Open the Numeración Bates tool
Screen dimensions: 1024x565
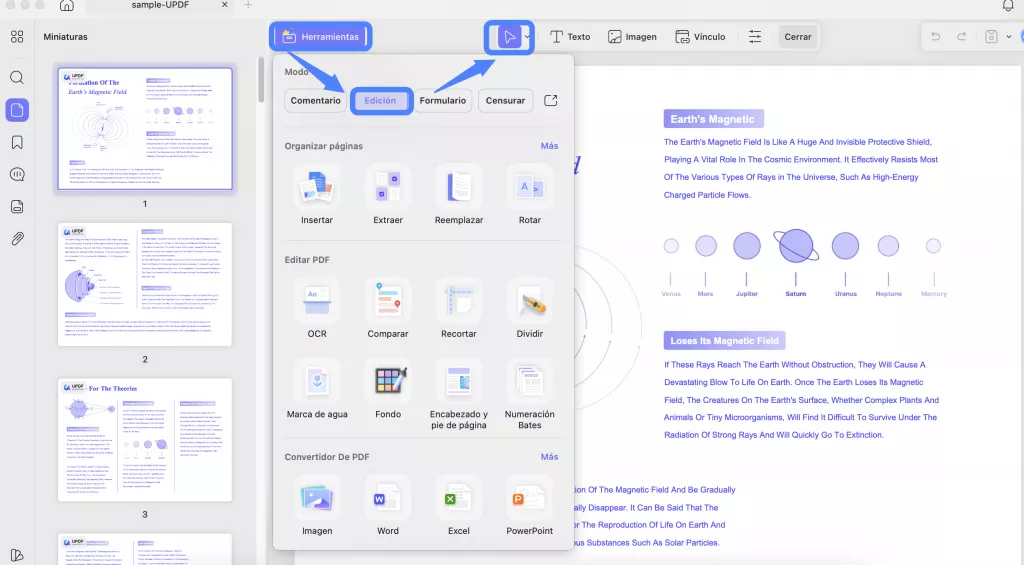[530, 395]
